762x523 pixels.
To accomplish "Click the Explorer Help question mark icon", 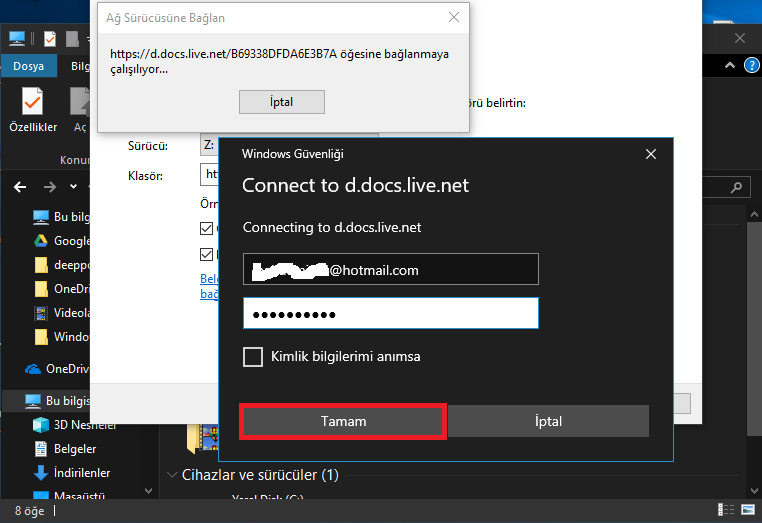I will 751,65.
